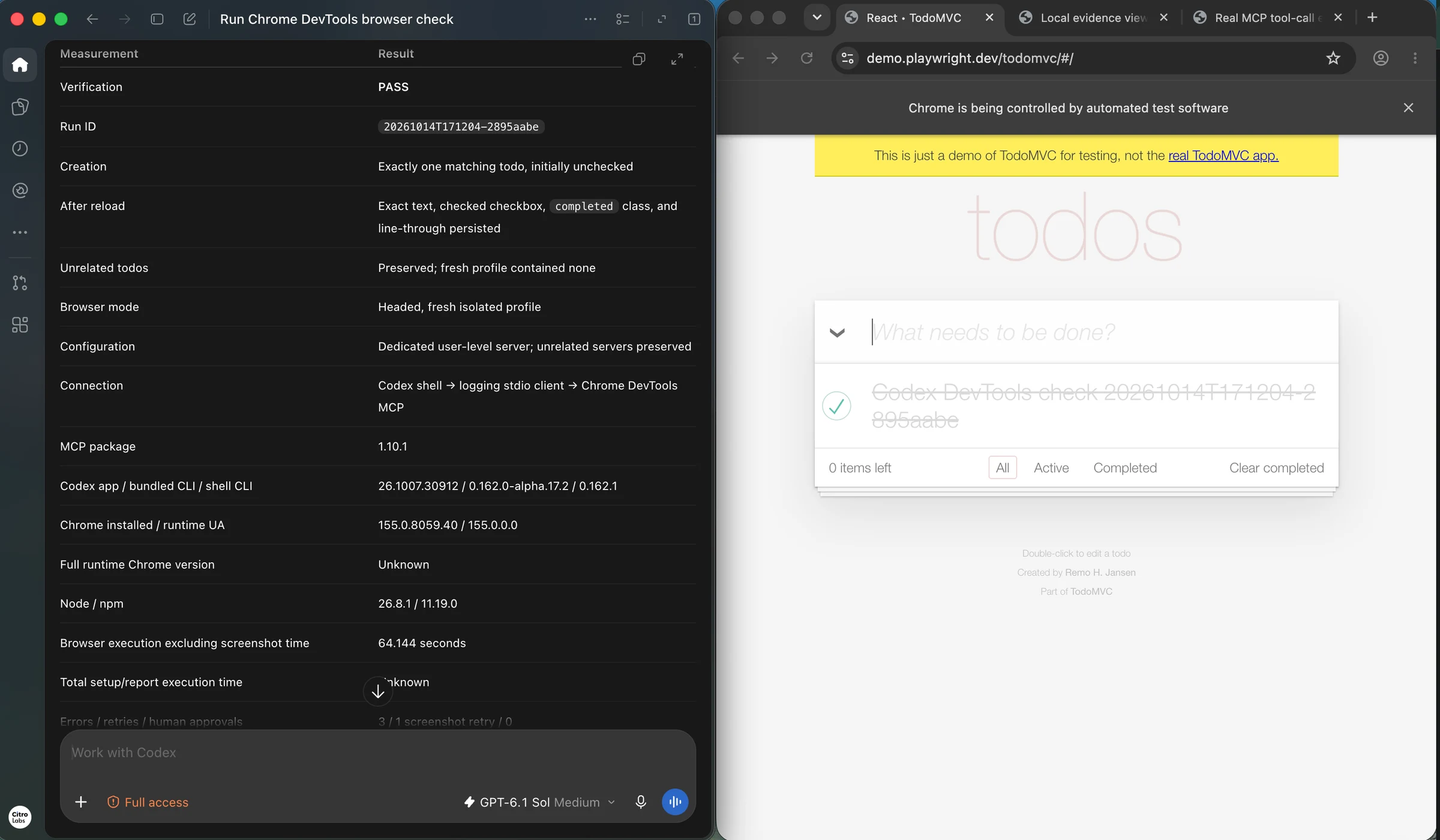1440x840 pixels.
Task: Open the Home icon in sidebar
Action: (20, 65)
